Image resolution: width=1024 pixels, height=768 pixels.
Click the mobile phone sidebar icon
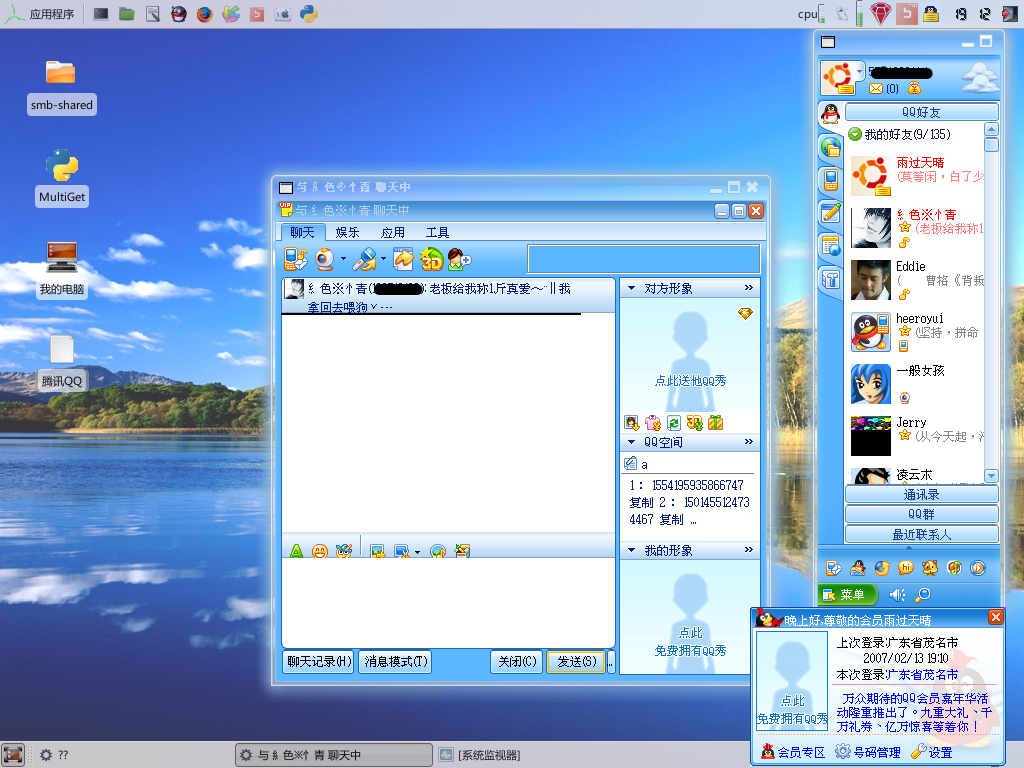tap(831, 179)
